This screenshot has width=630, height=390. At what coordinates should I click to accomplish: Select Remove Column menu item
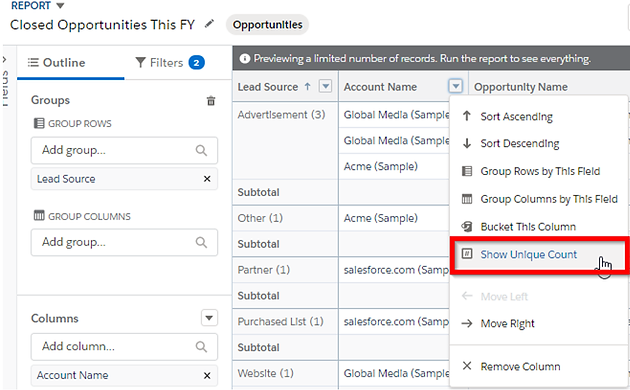(538, 366)
